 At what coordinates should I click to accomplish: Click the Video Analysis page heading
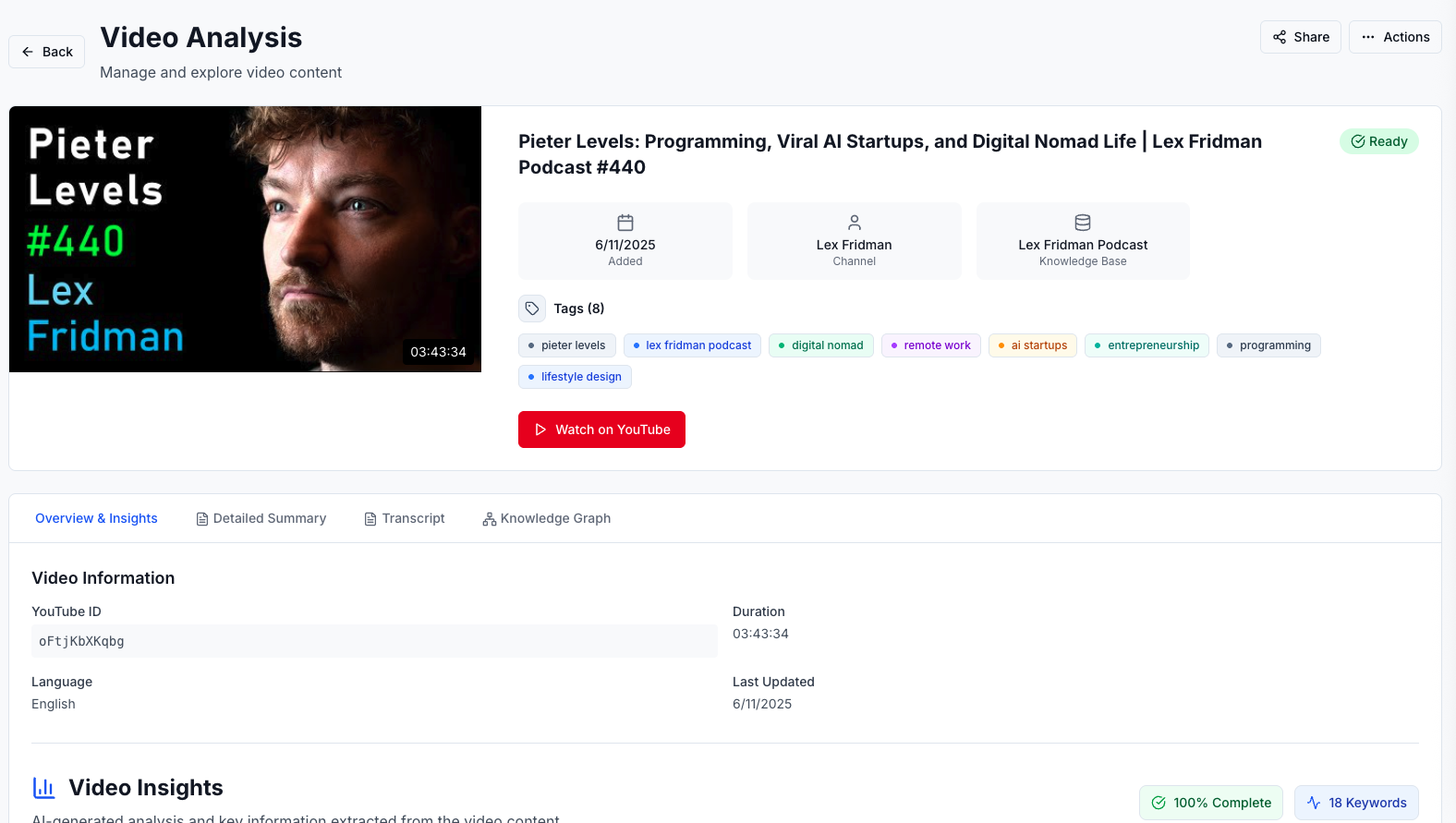(200, 37)
